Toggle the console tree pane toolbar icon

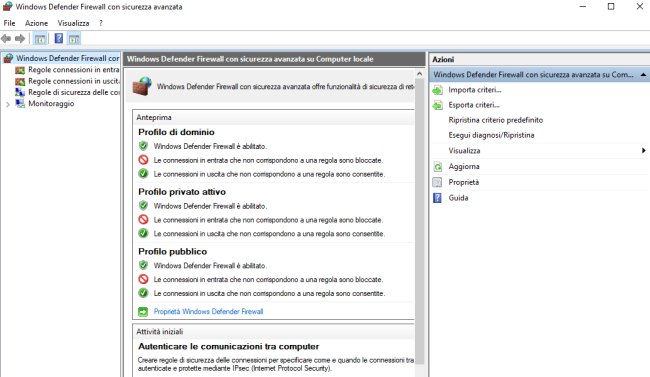(x=40, y=39)
